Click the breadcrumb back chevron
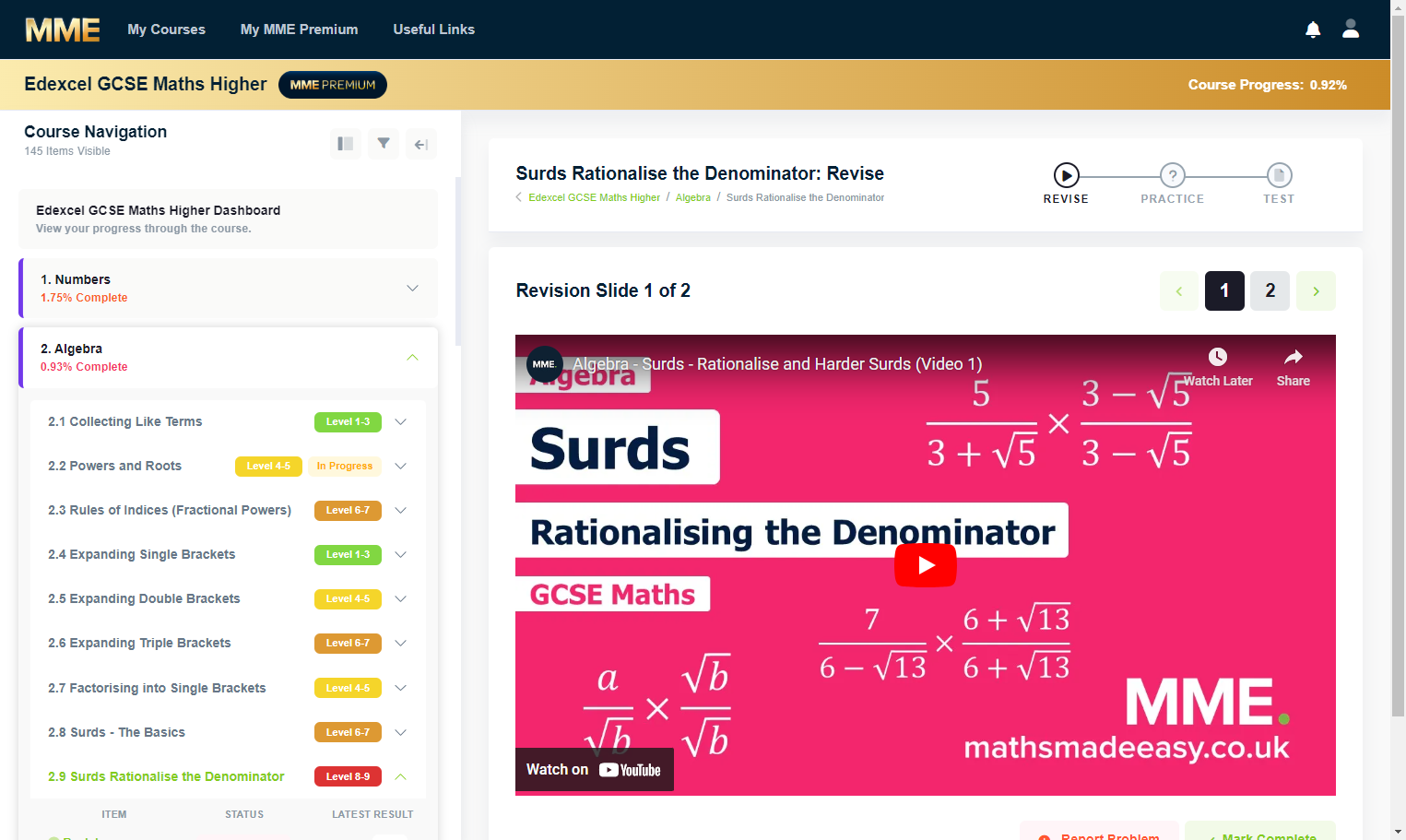This screenshot has height=840, width=1406. (x=519, y=197)
